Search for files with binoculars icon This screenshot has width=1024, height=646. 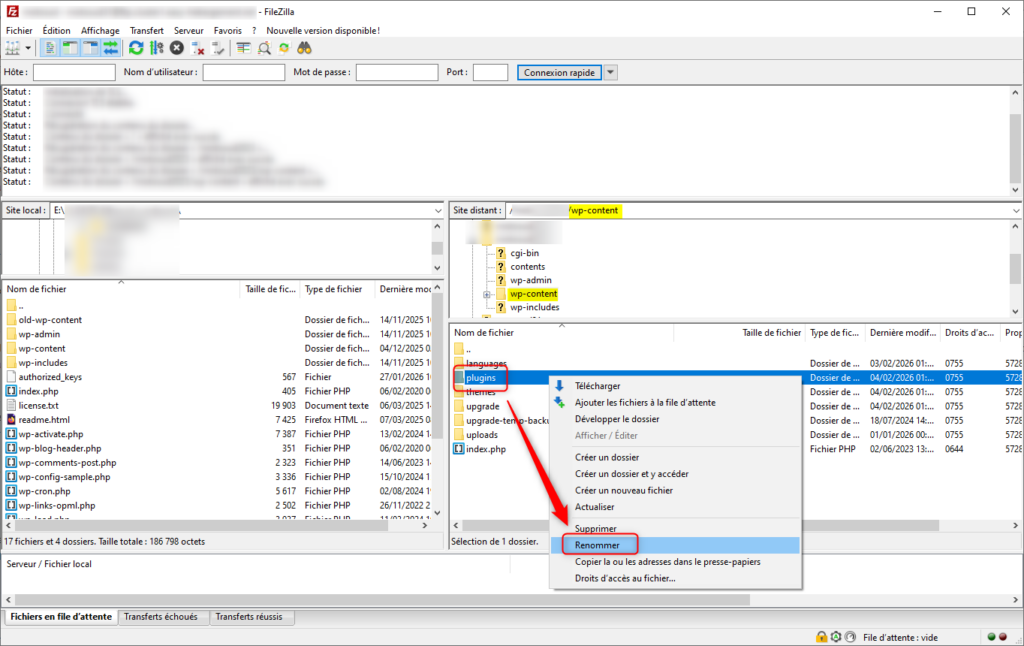click(304, 48)
